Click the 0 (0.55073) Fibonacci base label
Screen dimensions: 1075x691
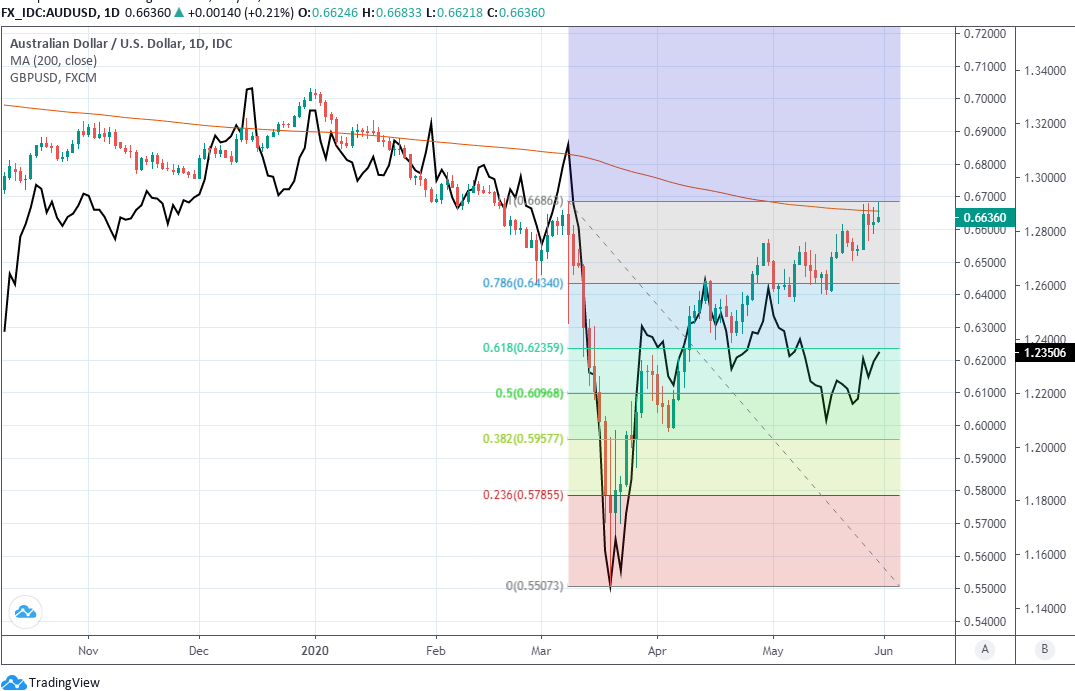531,586
